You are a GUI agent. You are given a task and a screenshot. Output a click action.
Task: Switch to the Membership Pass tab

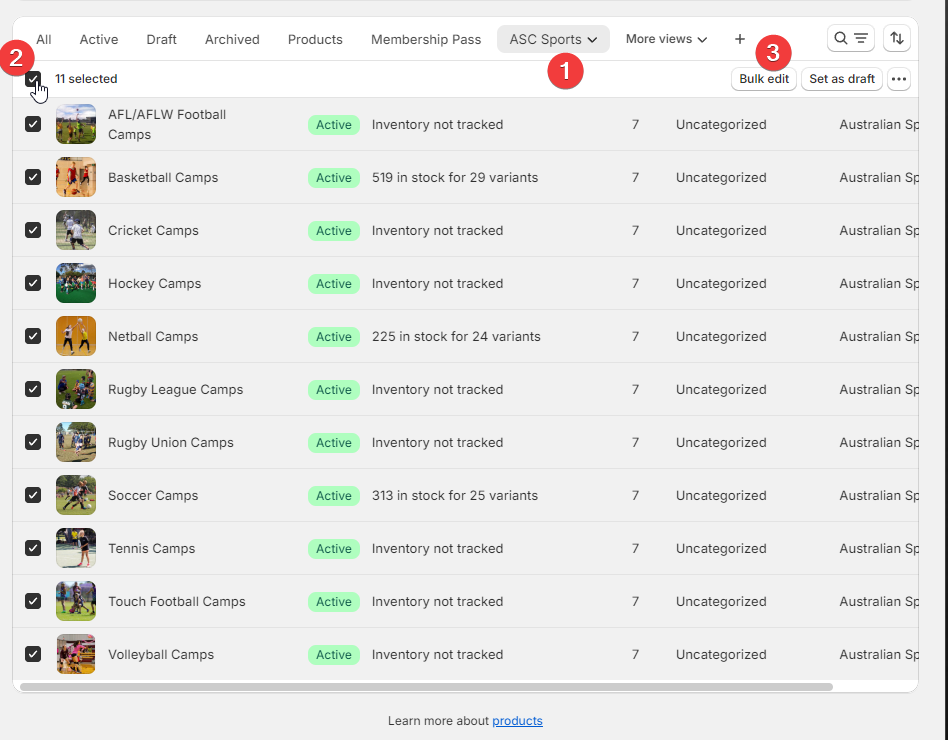[x=426, y=39]
